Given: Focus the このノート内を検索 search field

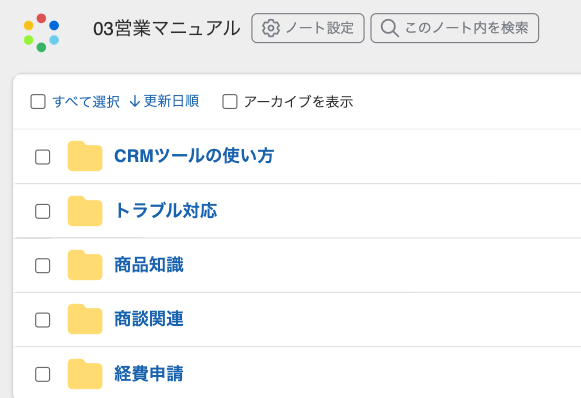Looking at the screenshot, I should [x=455, y=28].
